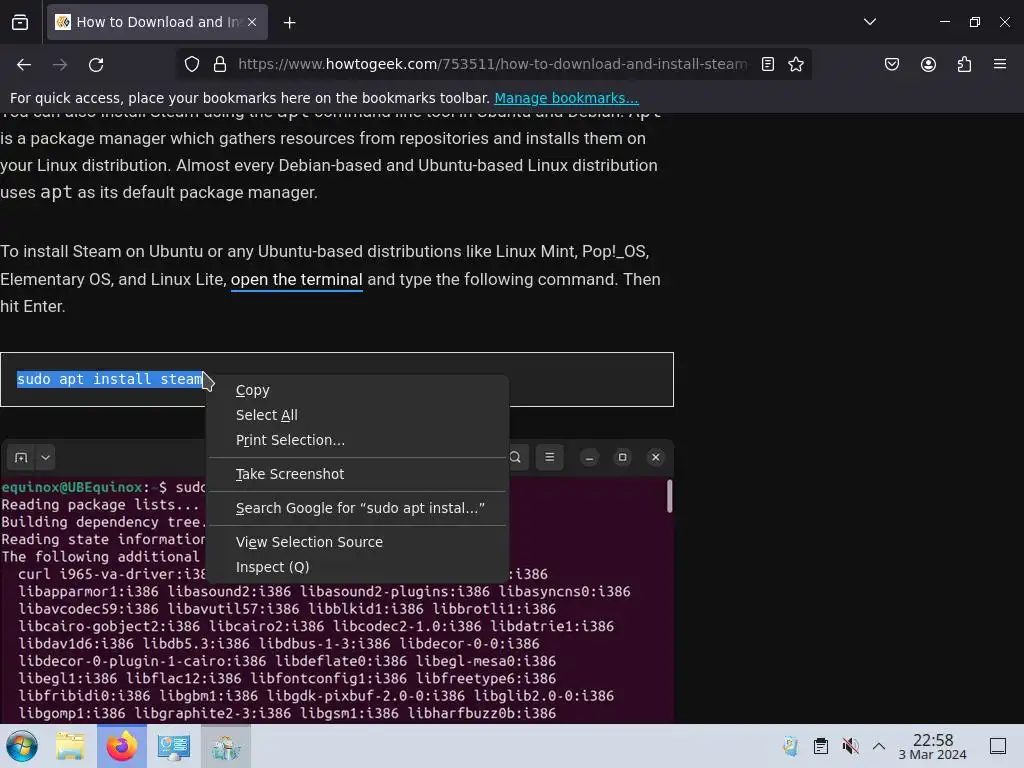Open the Manage bookmarks link

566,98
